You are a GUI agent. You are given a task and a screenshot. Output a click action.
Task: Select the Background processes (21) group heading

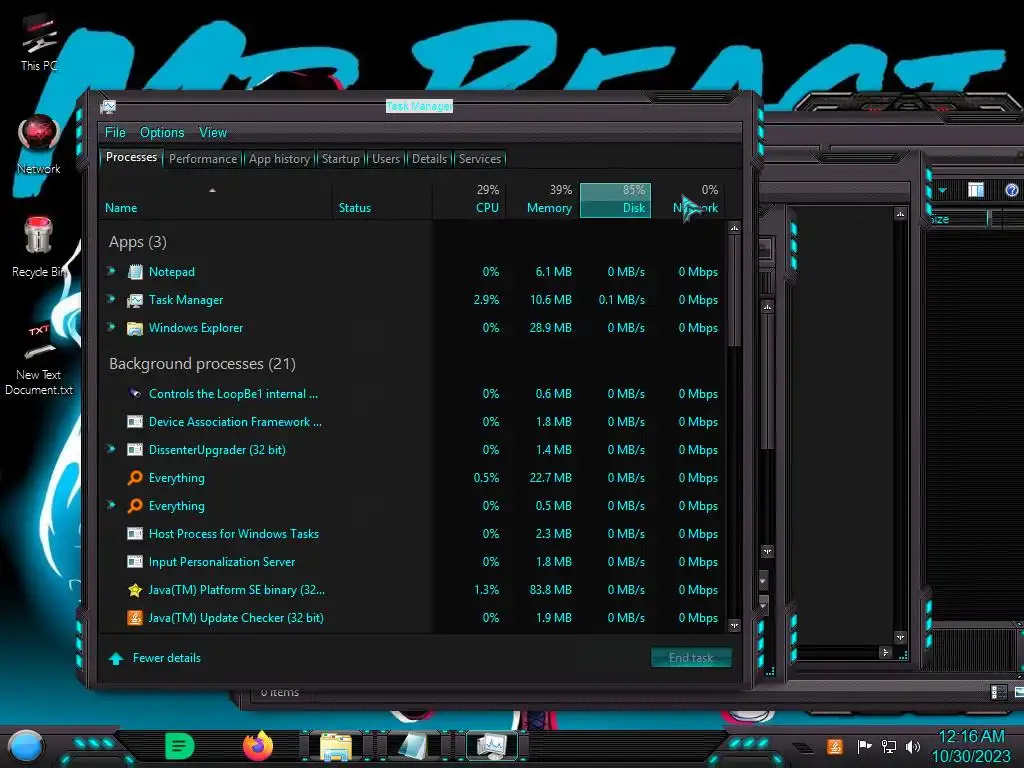coord(202,364)
